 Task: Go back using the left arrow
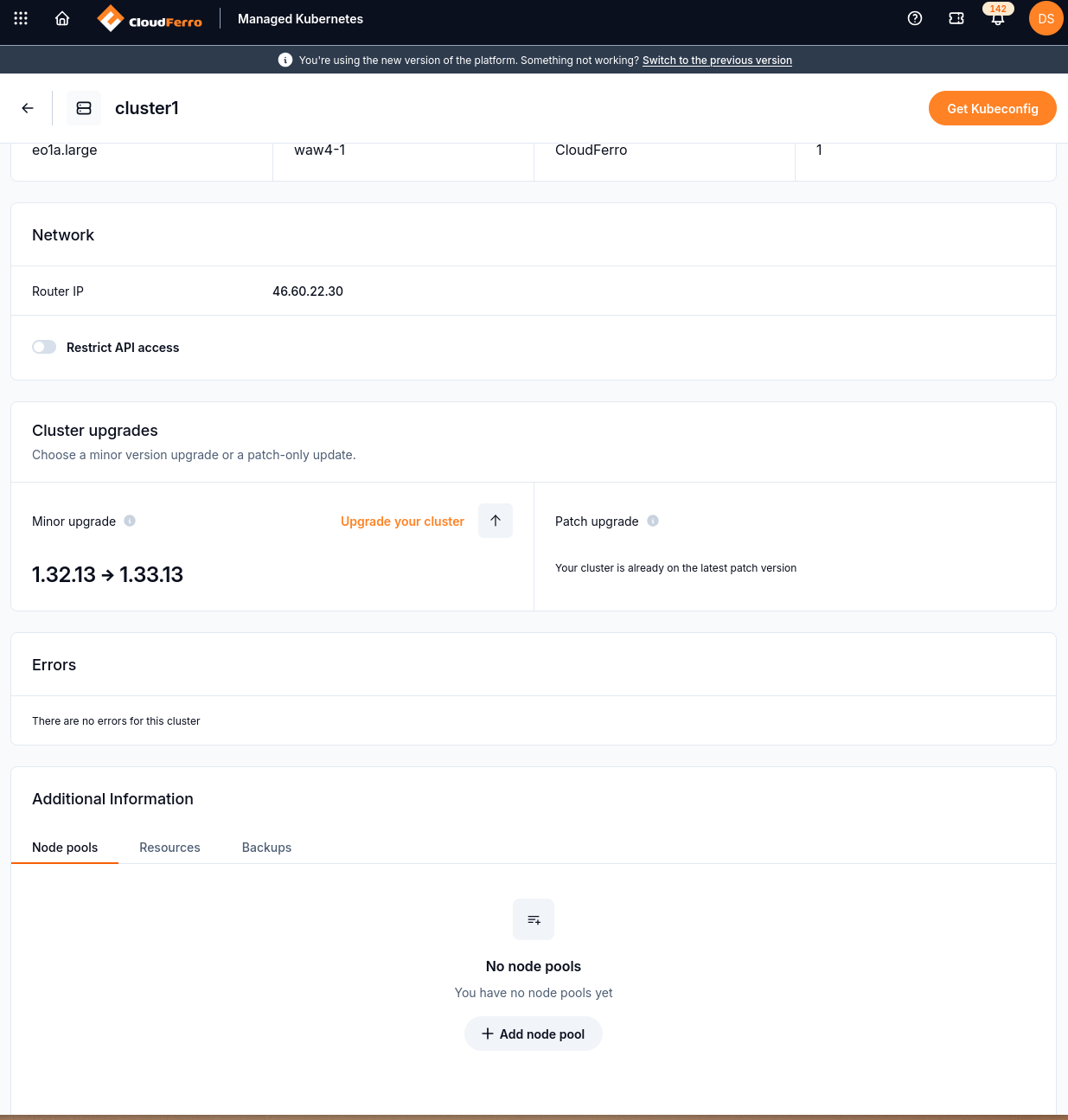[28, 108]
